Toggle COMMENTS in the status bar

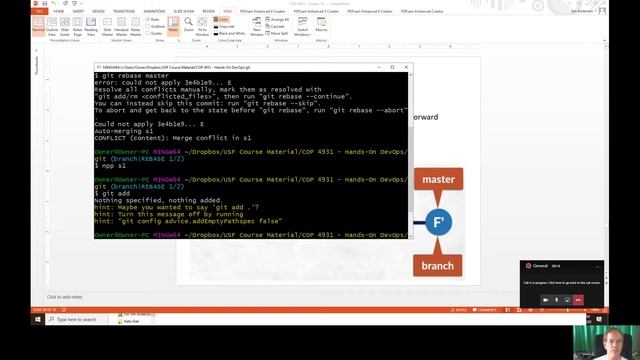pos(484,310)
